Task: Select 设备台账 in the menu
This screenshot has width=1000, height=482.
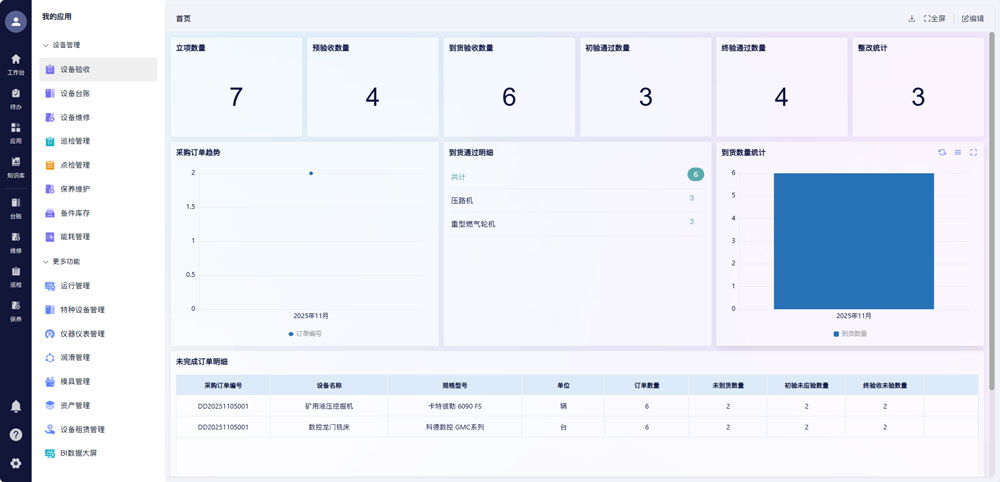Action: [75, 93]
